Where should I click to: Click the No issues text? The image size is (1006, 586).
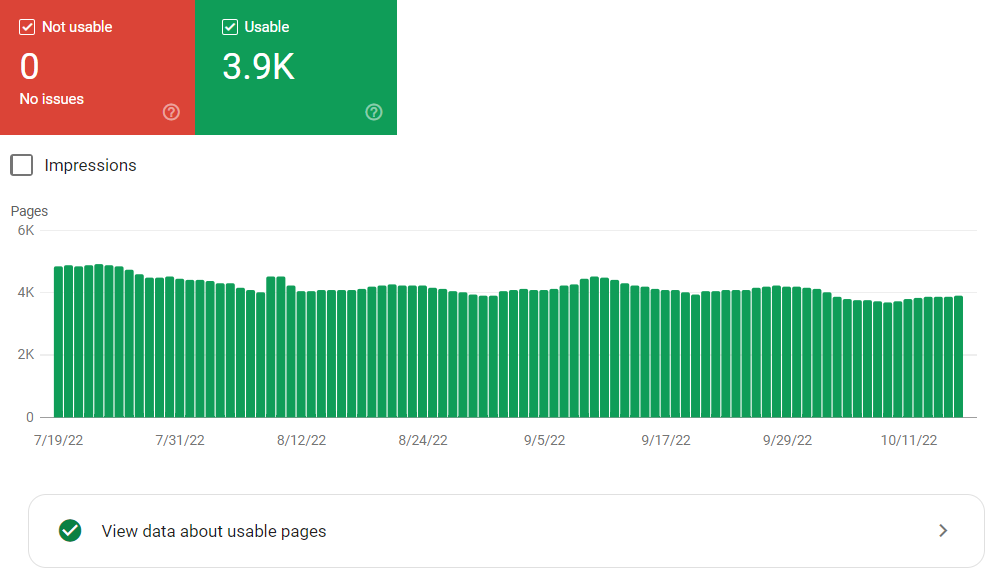tap(51, 99)
